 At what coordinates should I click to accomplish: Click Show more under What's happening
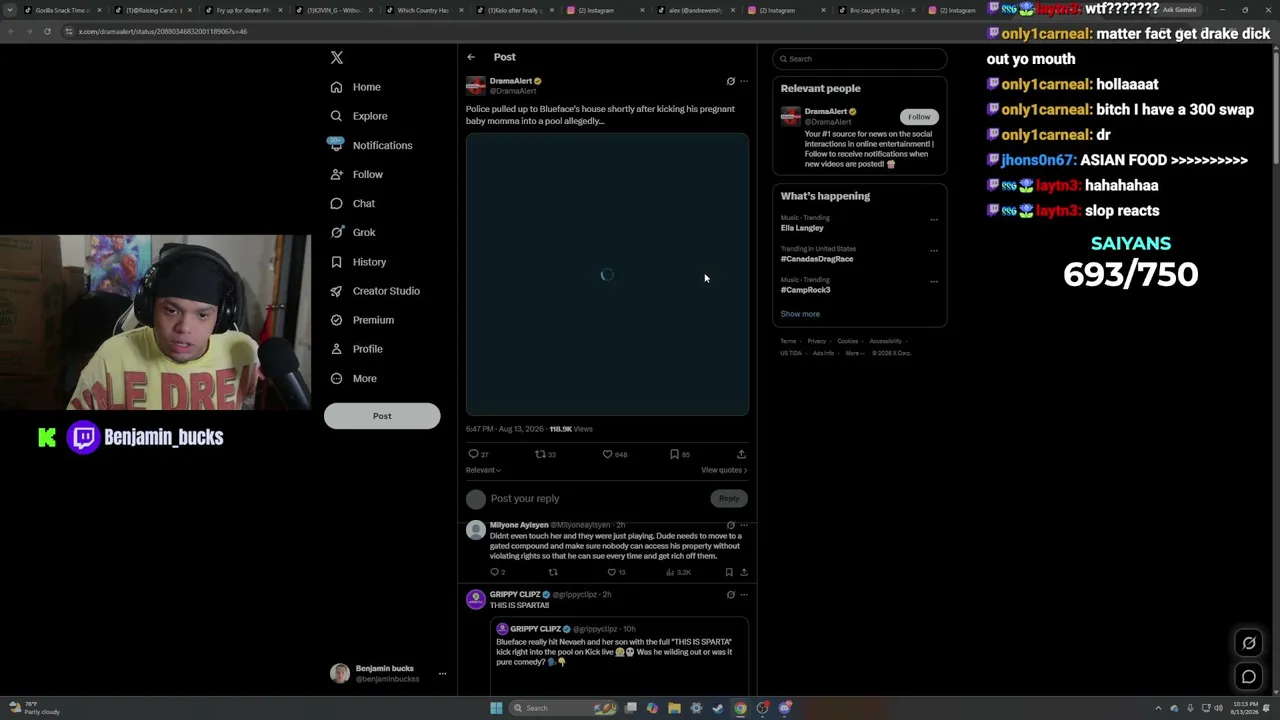click(800, 314)
